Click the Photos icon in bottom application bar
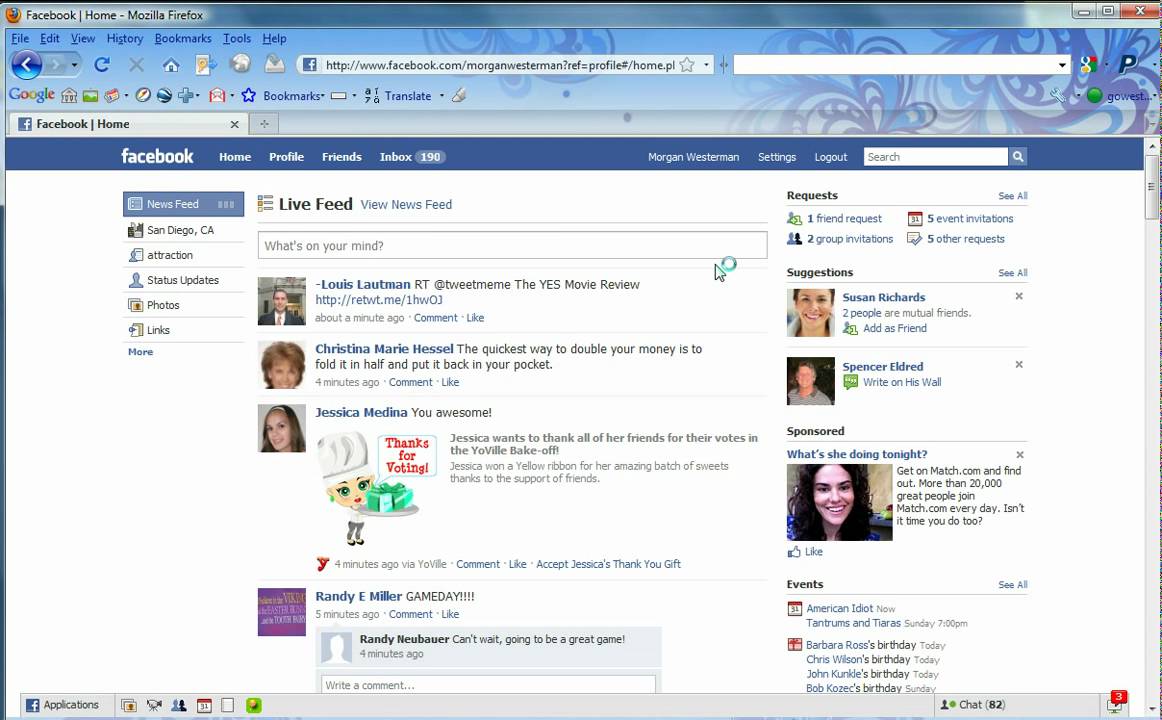 [129, 705]
